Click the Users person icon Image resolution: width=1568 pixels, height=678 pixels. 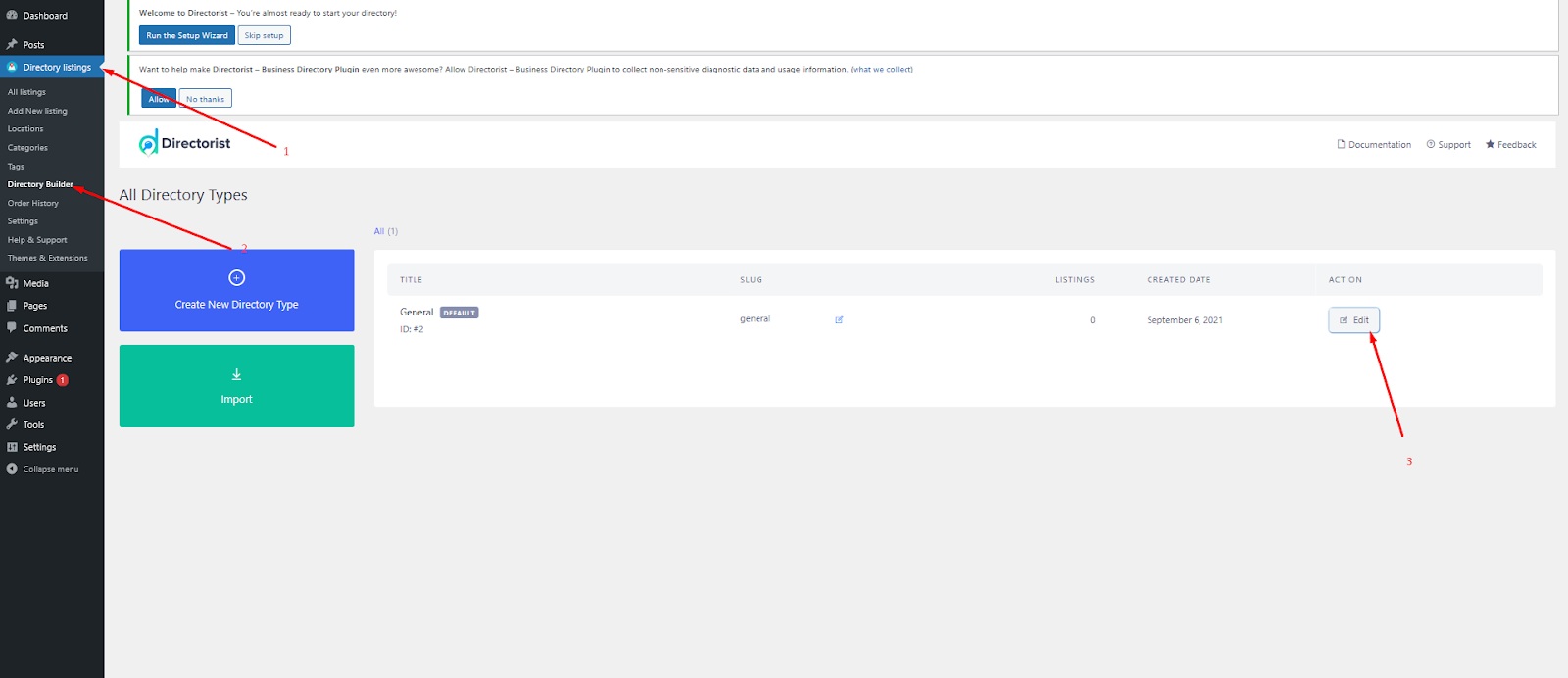[12, 403]
